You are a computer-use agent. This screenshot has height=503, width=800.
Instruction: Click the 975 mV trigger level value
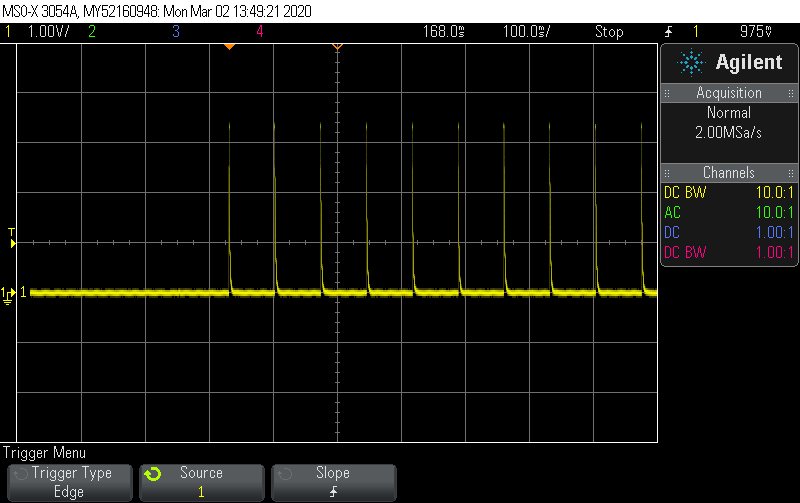[756, 32]
